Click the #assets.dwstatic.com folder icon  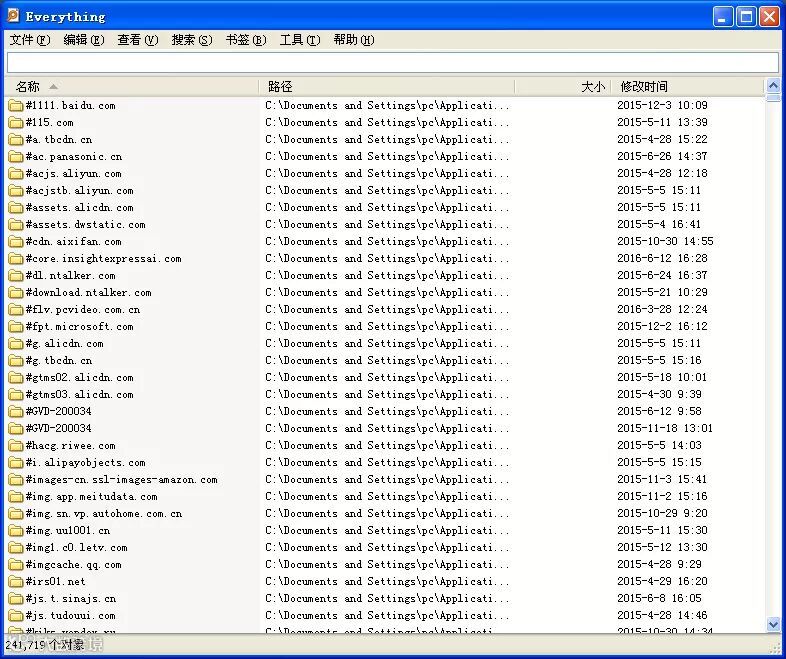tap(16, 225)
